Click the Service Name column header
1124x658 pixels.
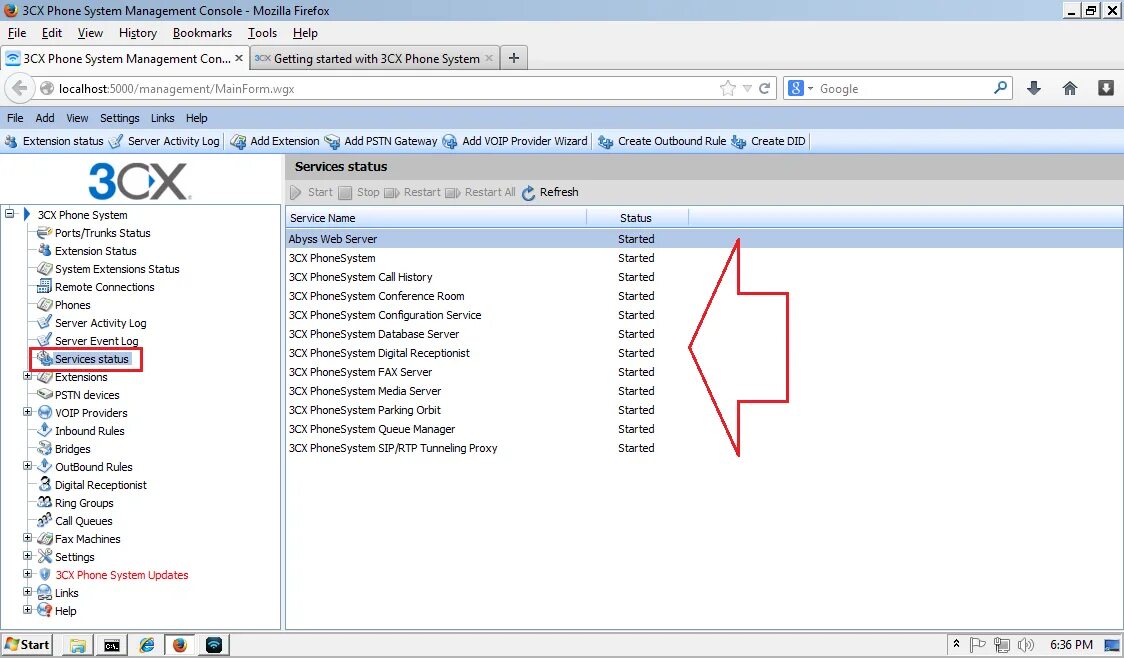(436, 218)
